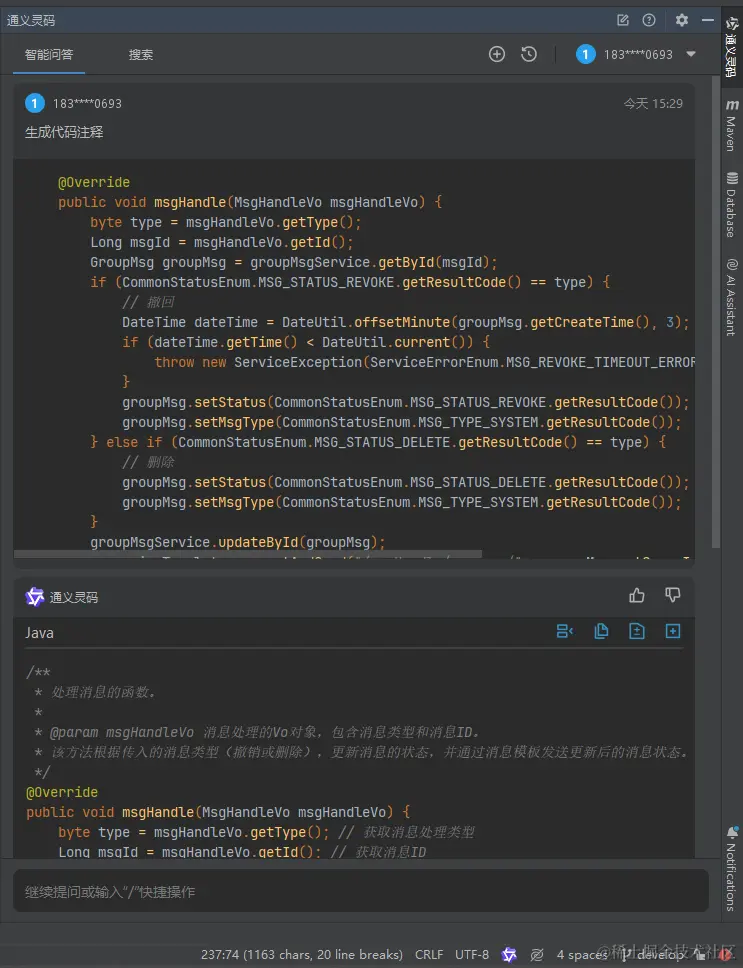Viewport: 743px width, 968px height.
Task: Click the insert code at cursor icon
Action: click(565, 631)
